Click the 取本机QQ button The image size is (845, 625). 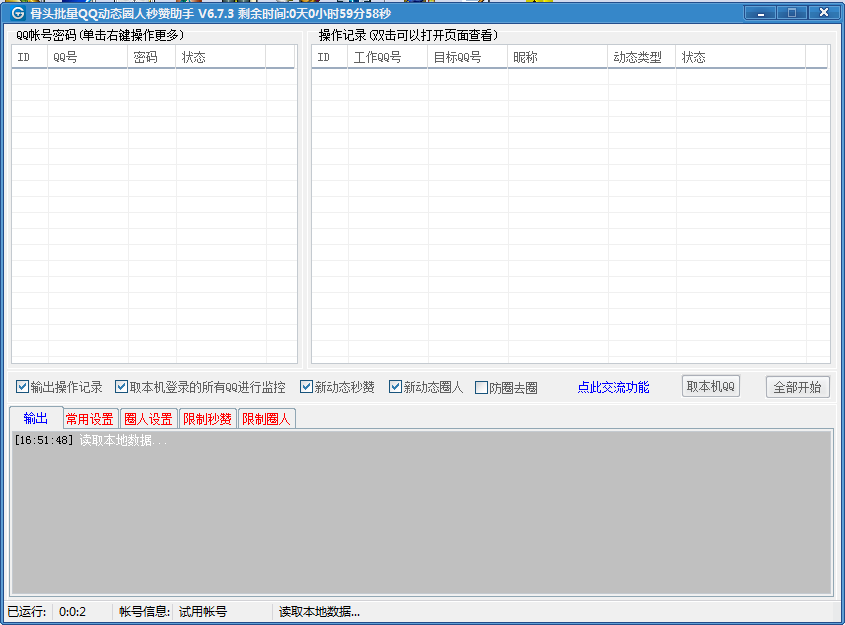(711, 386)
